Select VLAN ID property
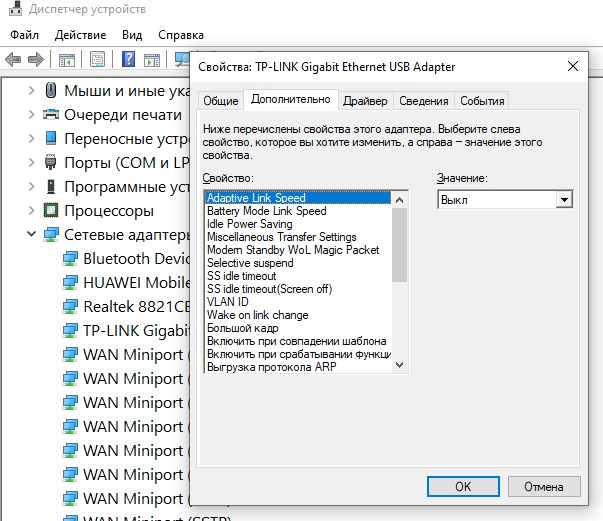603x521 pixels. pyautogui.click(x=298, y=302)
